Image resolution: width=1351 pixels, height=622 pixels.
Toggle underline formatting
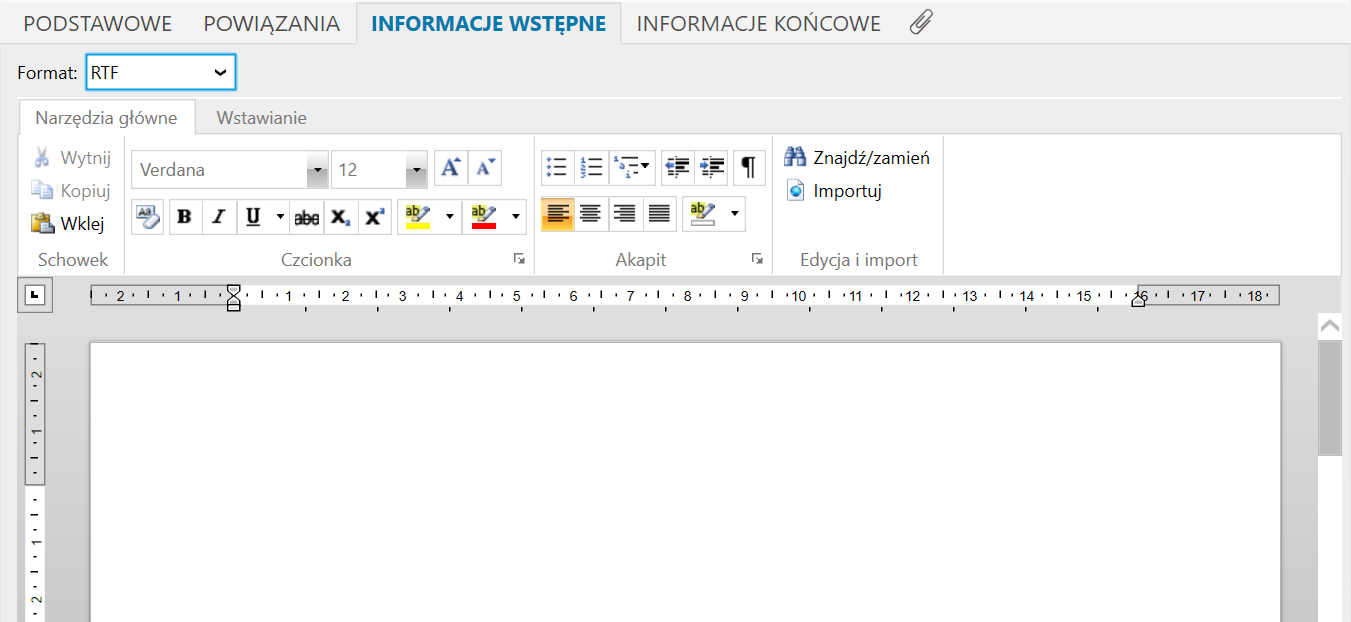[x=253, y=217]
